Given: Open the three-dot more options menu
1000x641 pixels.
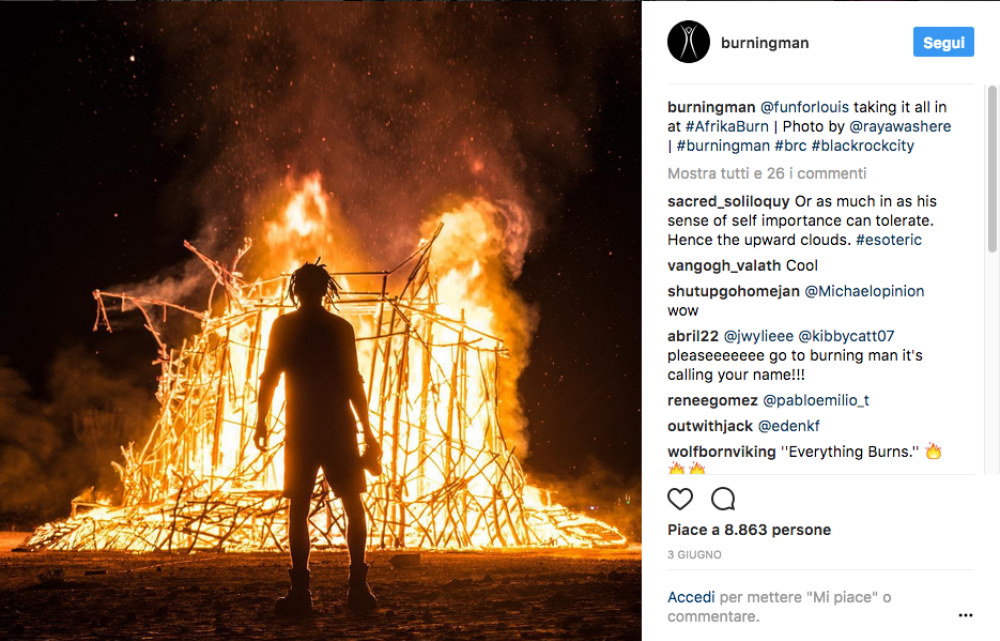Looking at the screenshot, I should 965,615.
